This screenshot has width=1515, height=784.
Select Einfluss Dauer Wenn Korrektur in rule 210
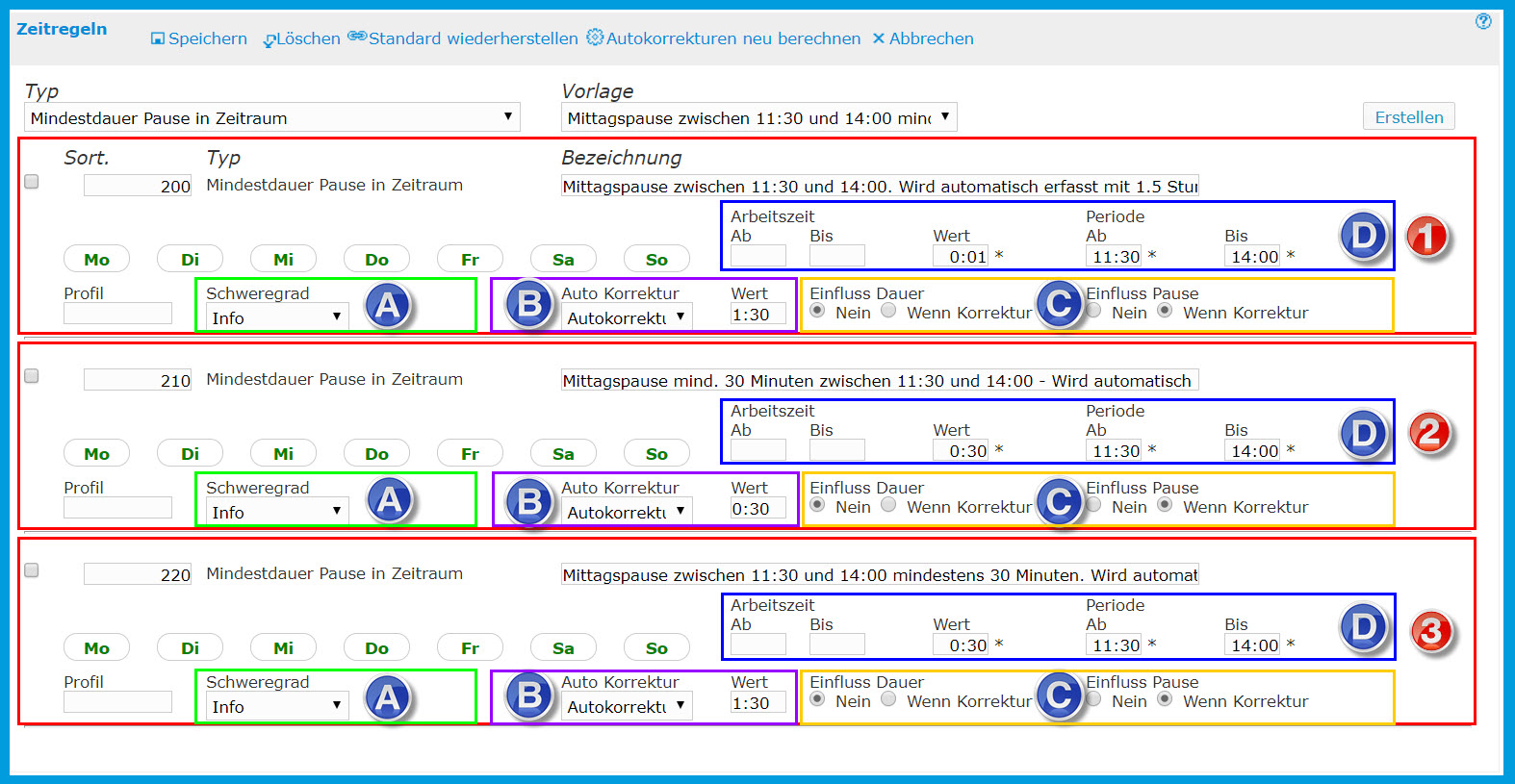coord(888,505)
